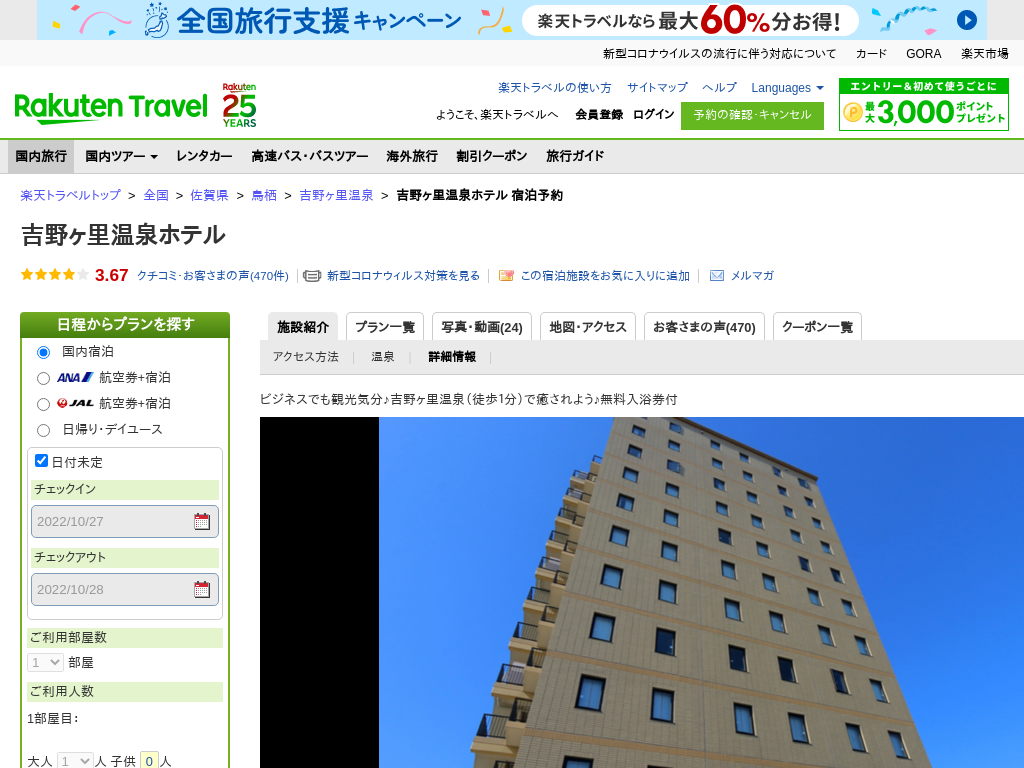The width and height of the screenshot is (1024, 768).
Task: Open the room count dropdown
Action: pyautogui.click(x=45, y=662)
